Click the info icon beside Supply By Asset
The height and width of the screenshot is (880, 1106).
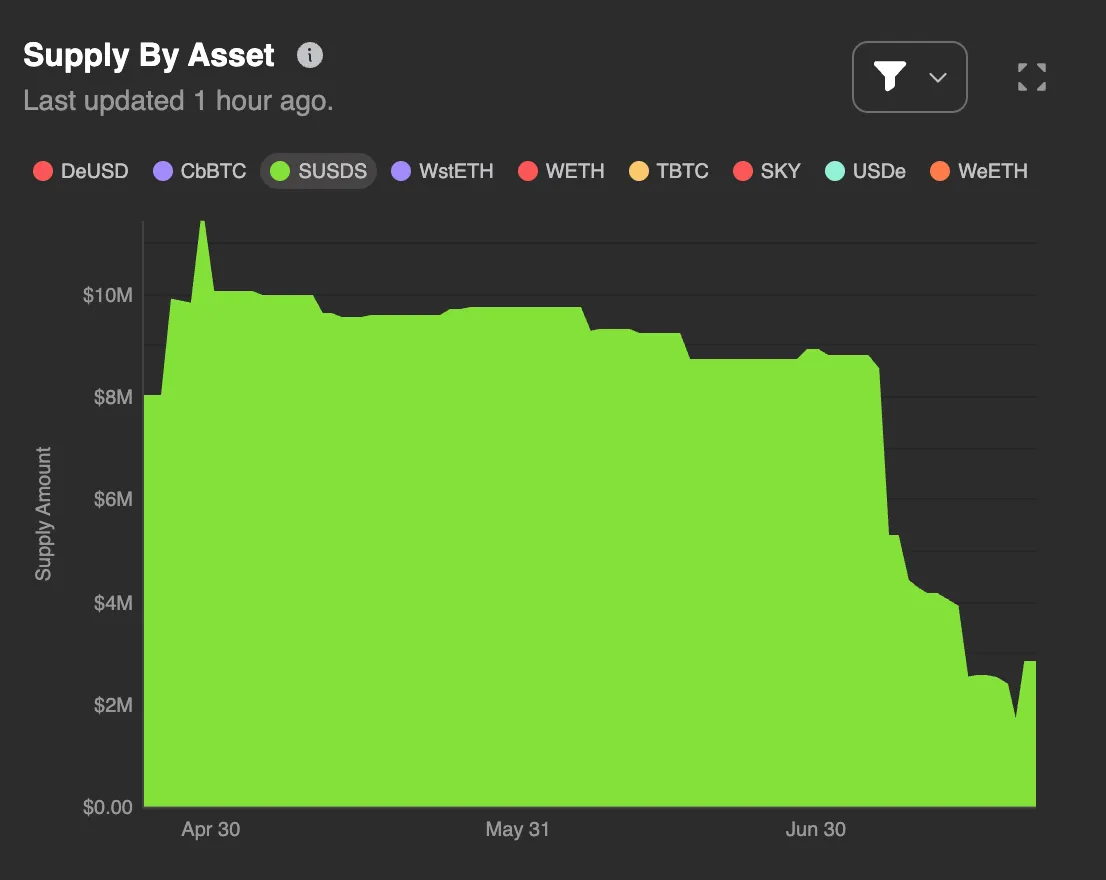coord(310,56)
